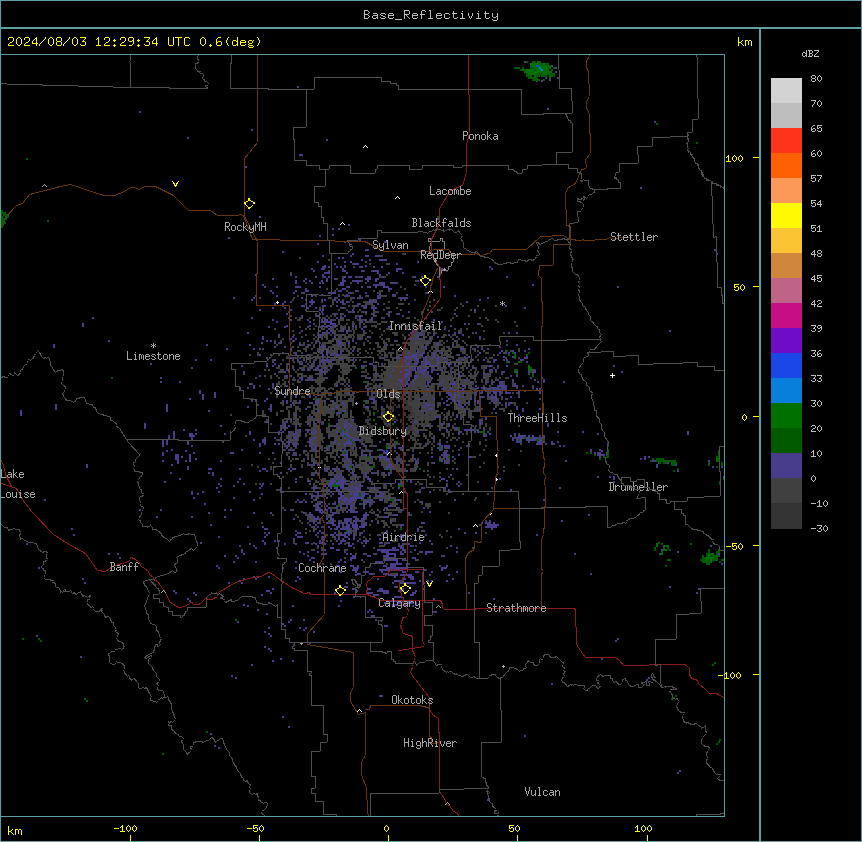Image resolution: width=862 pixels, height=842 pixels.
Task: Click the Banff label
Action: tap(124, 567)
